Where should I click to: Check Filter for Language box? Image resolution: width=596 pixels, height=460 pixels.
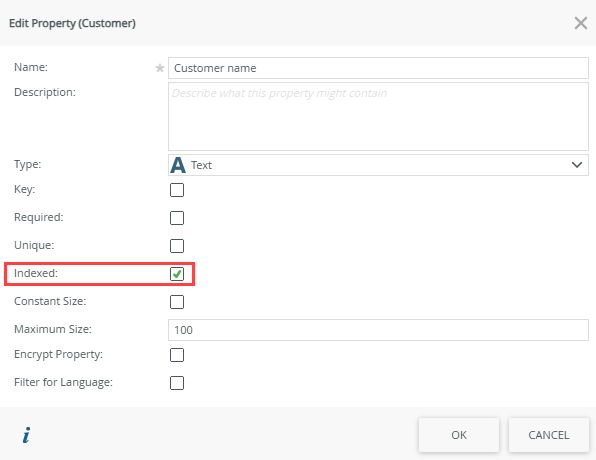tap(177, 383)
